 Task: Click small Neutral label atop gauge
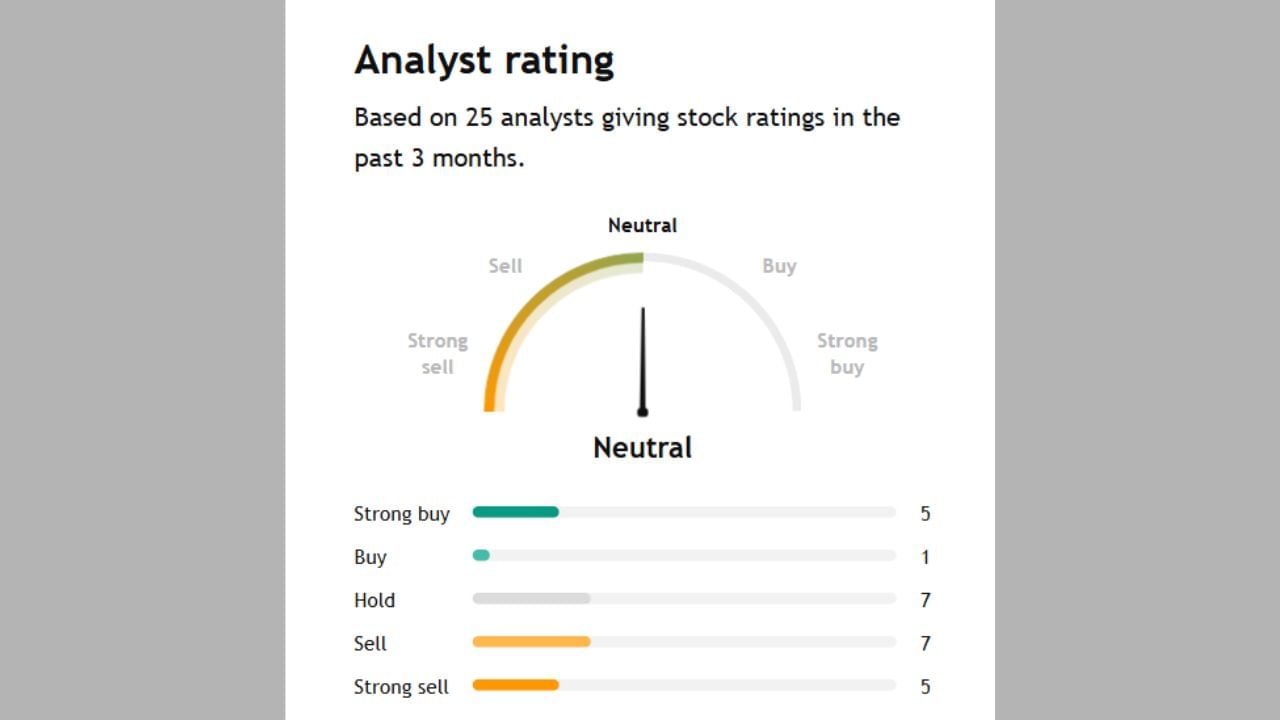click(642, 225)
